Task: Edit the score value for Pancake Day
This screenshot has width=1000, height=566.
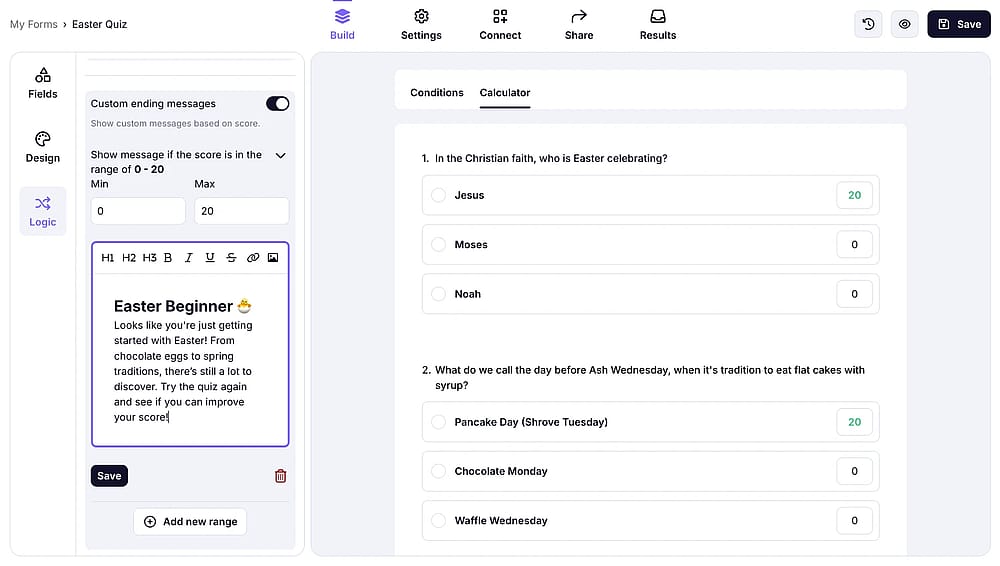Action: [854, 422]
